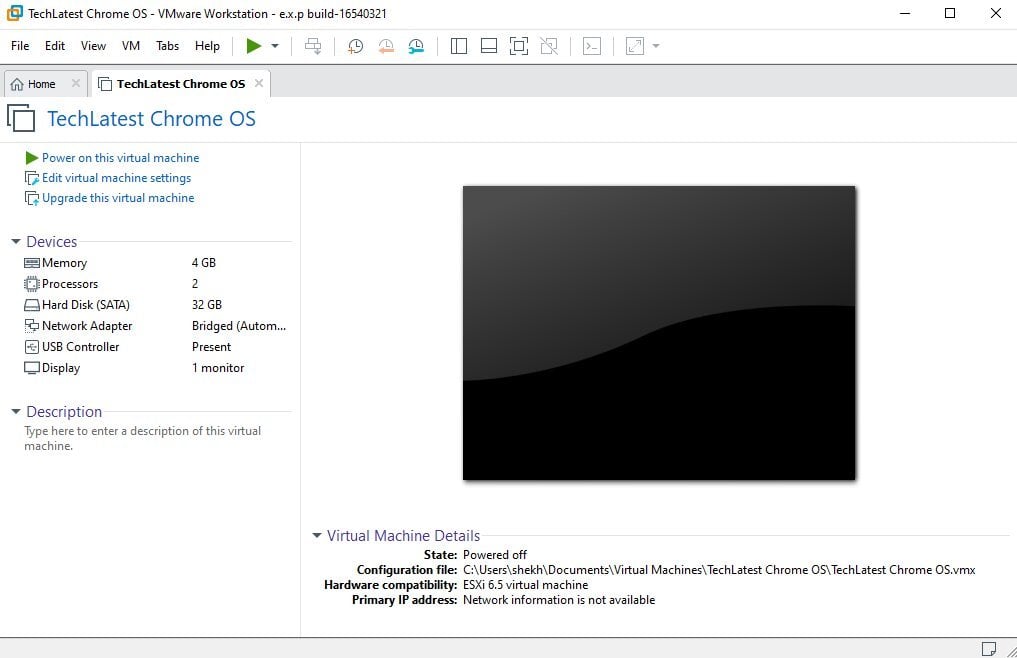Click the settings icon beside Edit virtual machine
The height and width of the screenshot is (658, 1017).
[32, 178]
